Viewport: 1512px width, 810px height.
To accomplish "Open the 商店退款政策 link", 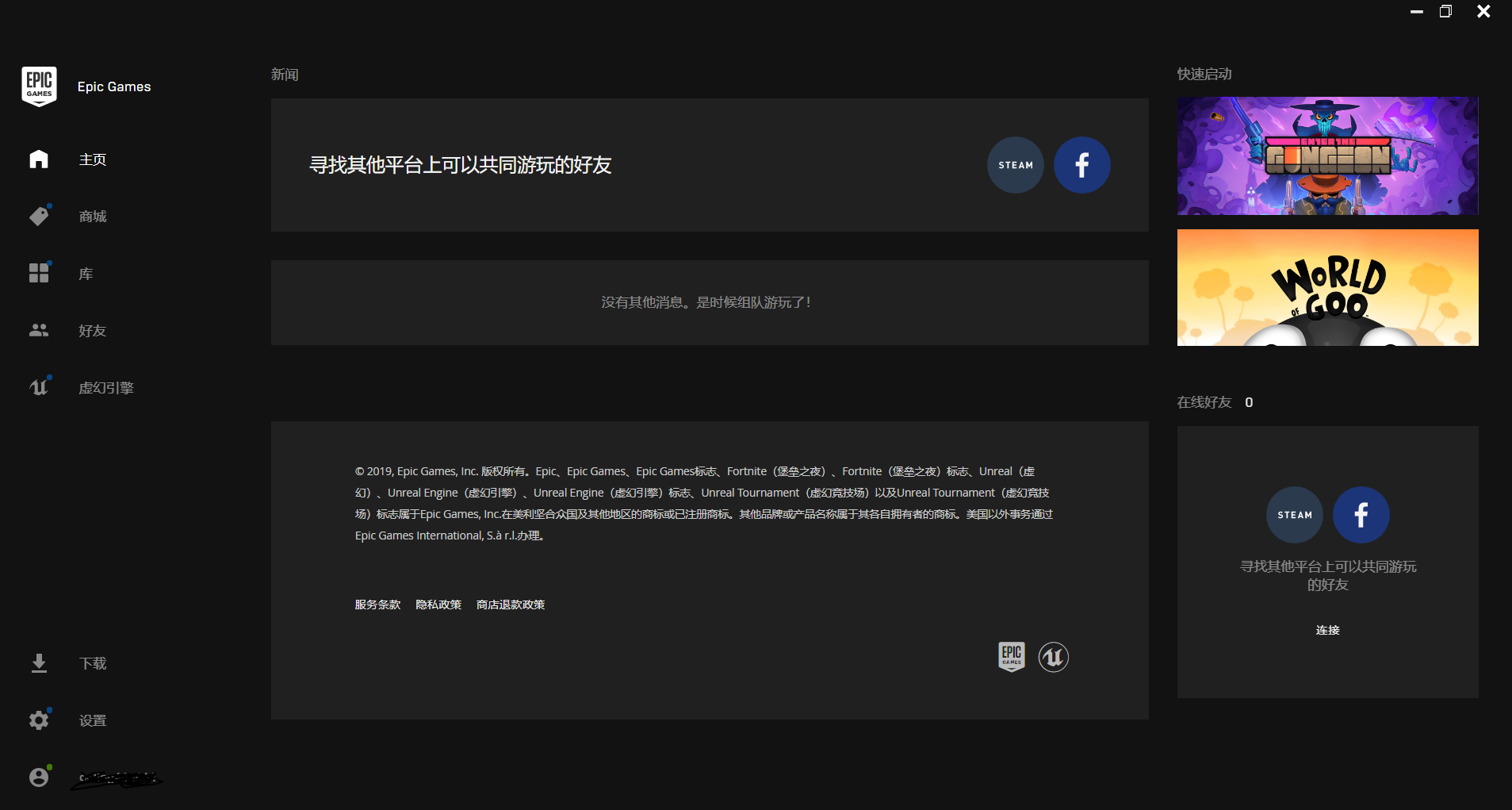I will pos(511,605).
